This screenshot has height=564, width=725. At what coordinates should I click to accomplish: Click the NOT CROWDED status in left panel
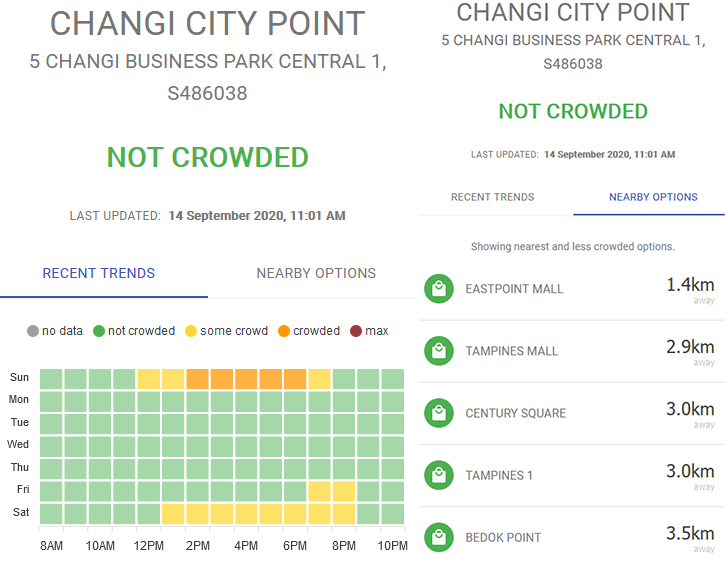pos(208,158)
